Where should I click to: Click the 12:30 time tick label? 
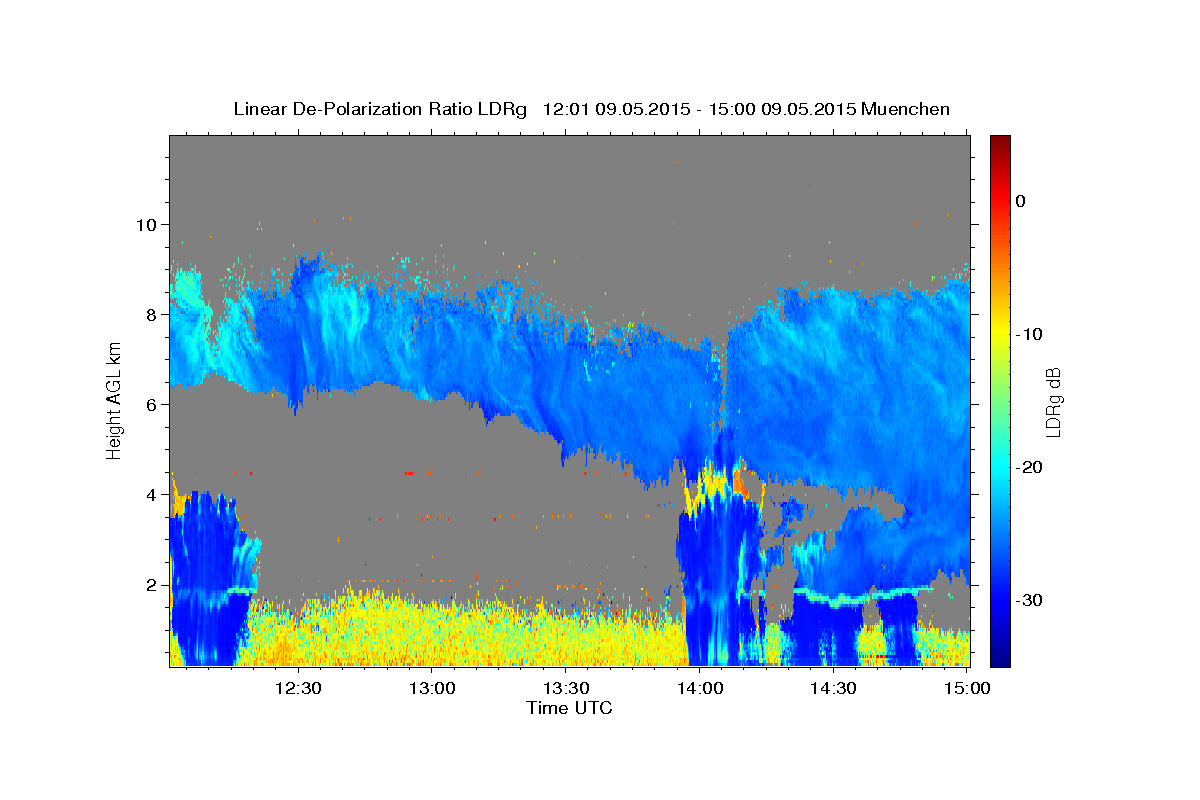click(298, 688)
